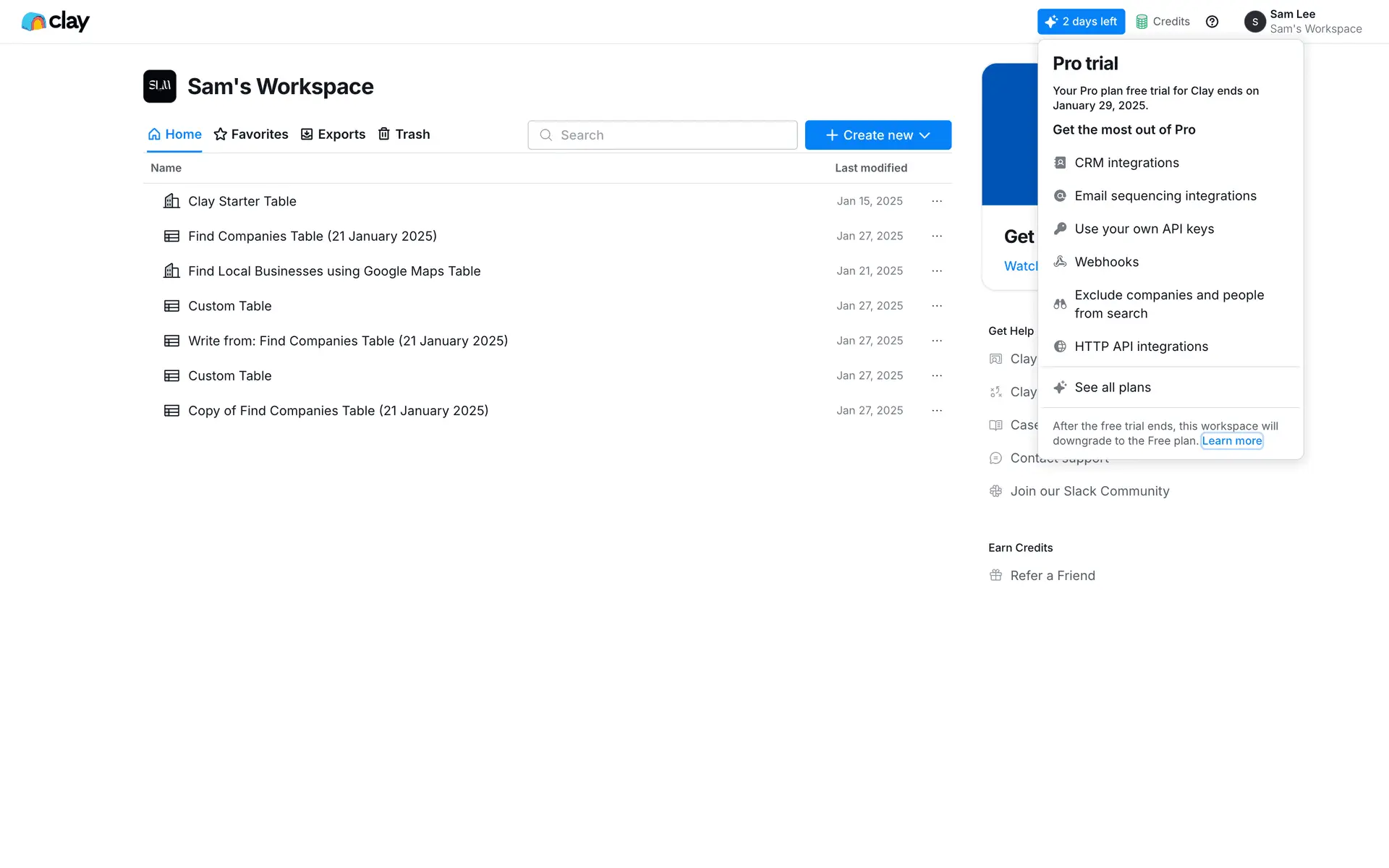This screenshot has height=868, width=1389.
Task: Open Sam Lee account menu
Action: [1302, 22]
